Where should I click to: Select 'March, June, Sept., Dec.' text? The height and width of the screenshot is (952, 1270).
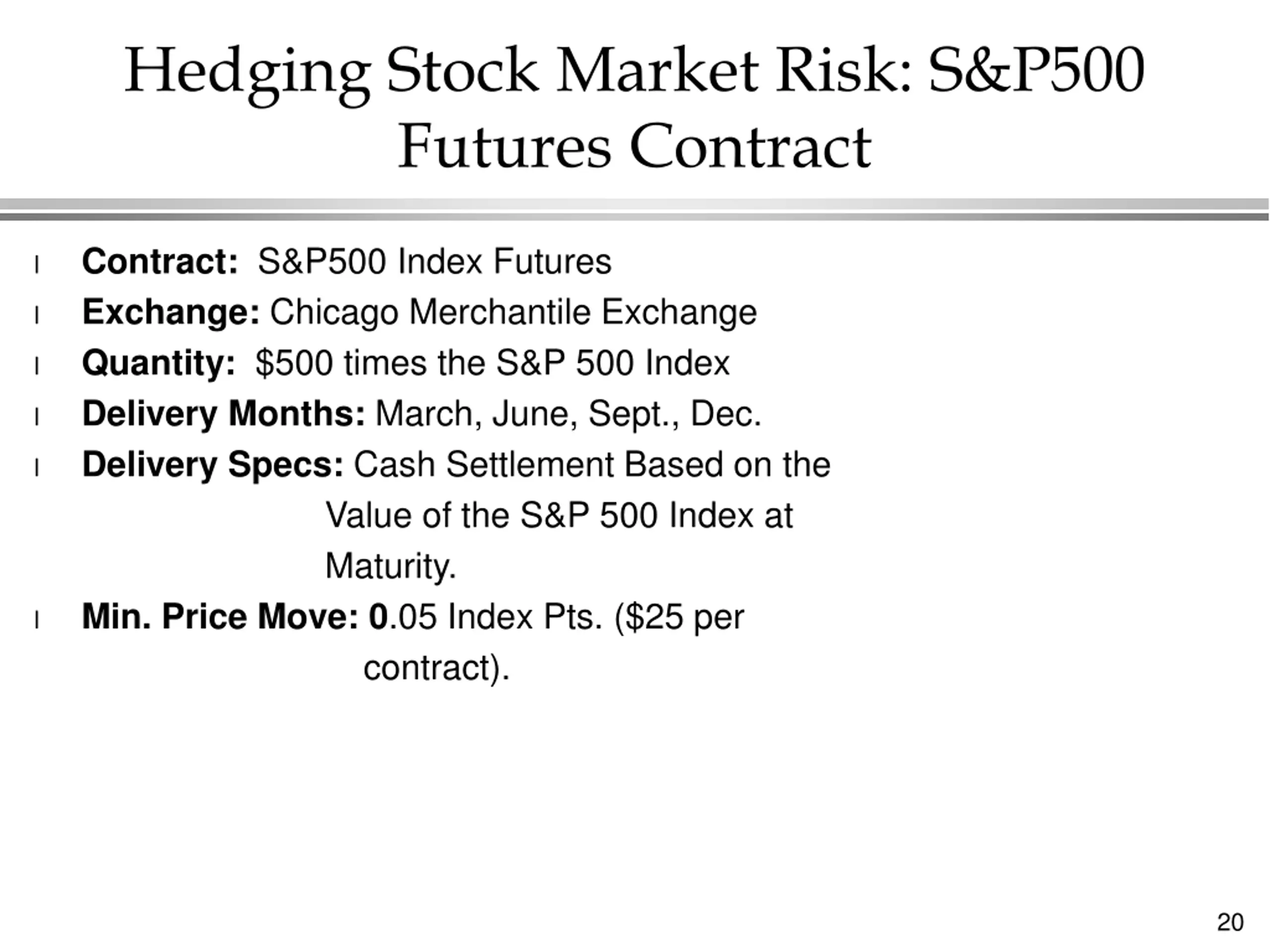(x=568, y=414)
